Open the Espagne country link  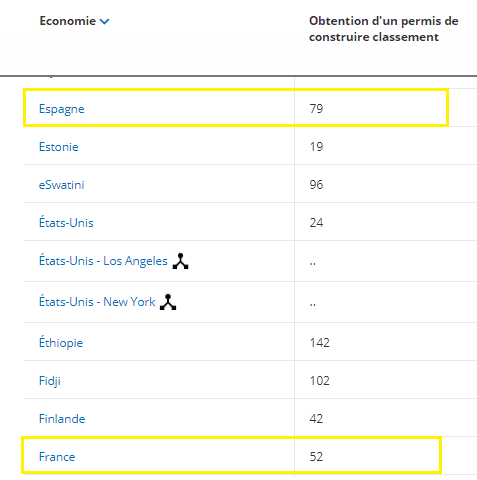[62, 109]
